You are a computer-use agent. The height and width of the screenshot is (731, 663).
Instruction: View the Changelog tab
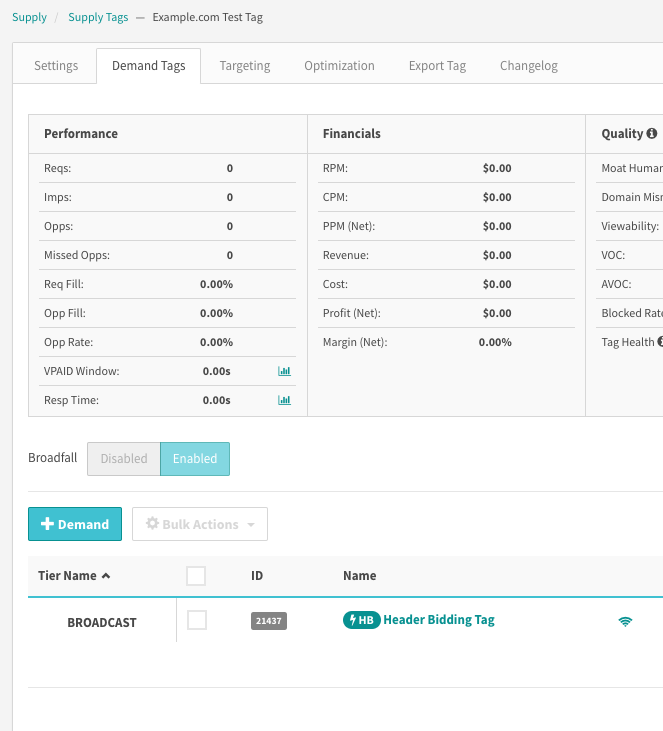tap(529, 66)
